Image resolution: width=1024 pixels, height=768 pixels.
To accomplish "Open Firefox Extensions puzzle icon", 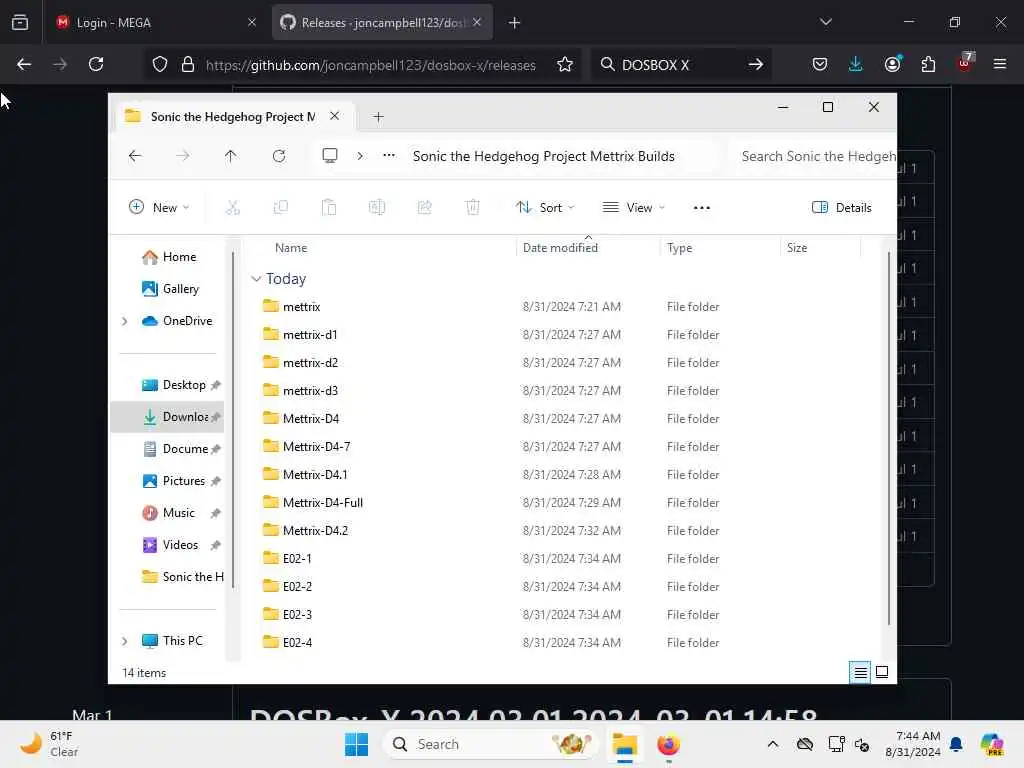I will pyautogui.click(x=928, y=64).
